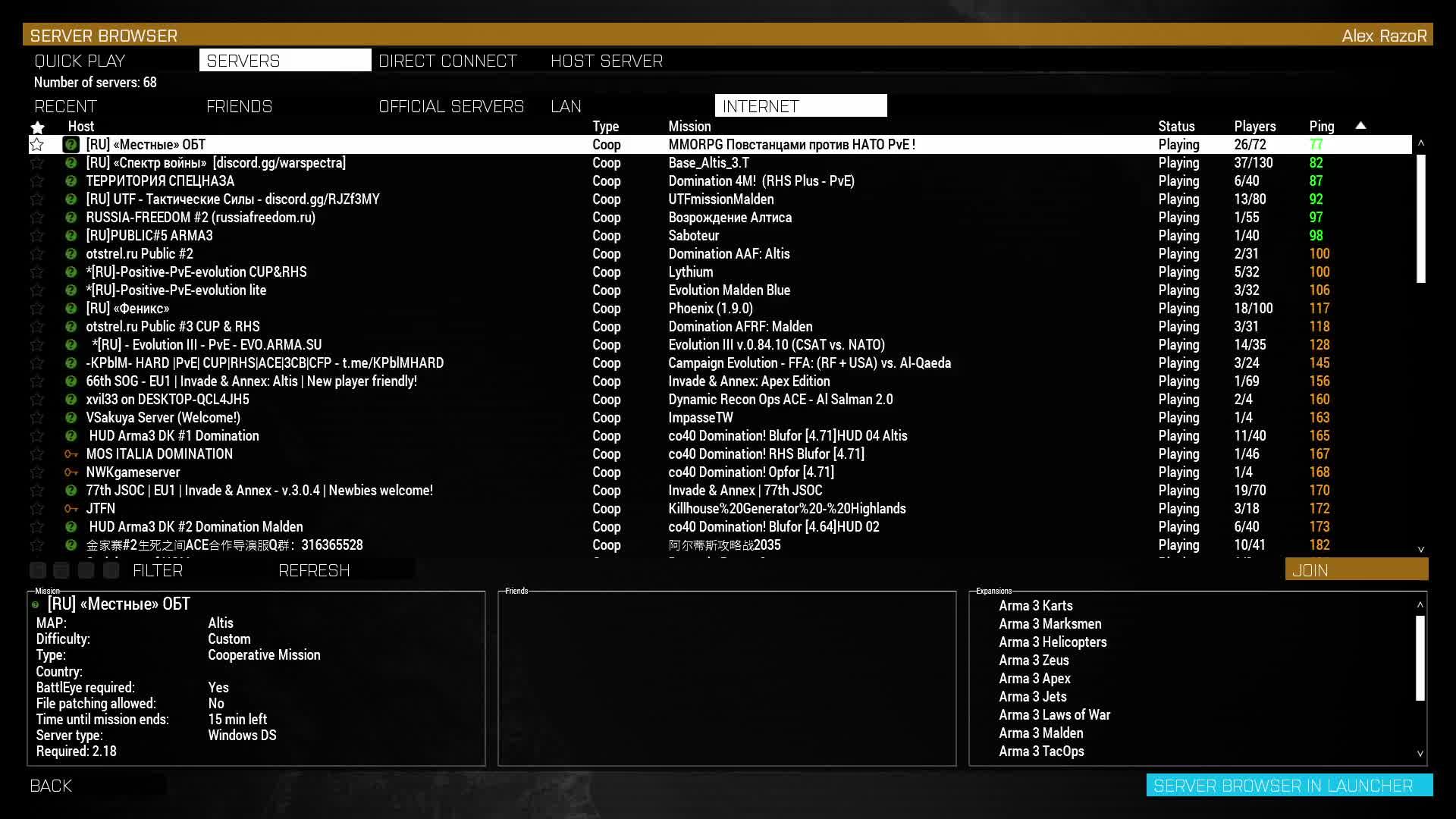Sort by Players column header
This screenshot has height=819, width=1456.
(x=1255, y=127)
